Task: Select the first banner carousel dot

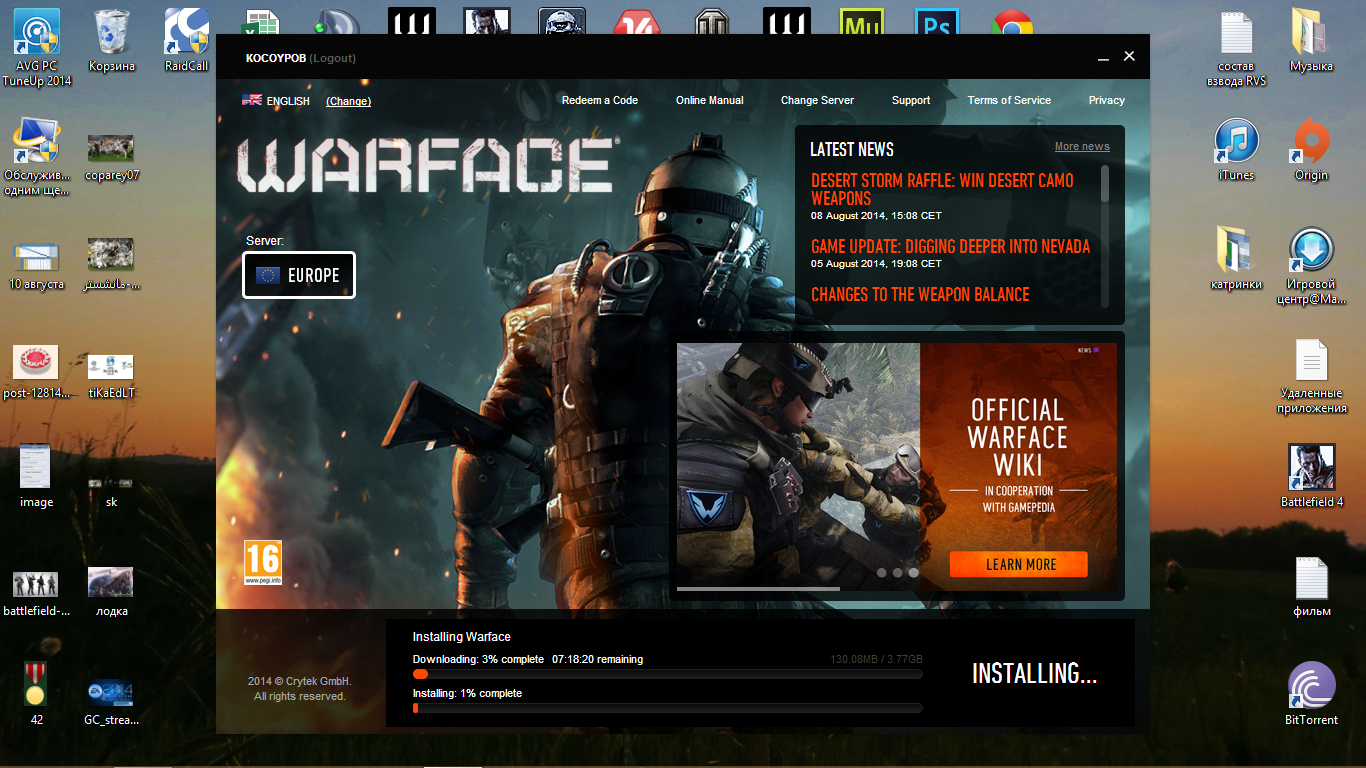Action: pyautogui.click(x=881, y=573)
